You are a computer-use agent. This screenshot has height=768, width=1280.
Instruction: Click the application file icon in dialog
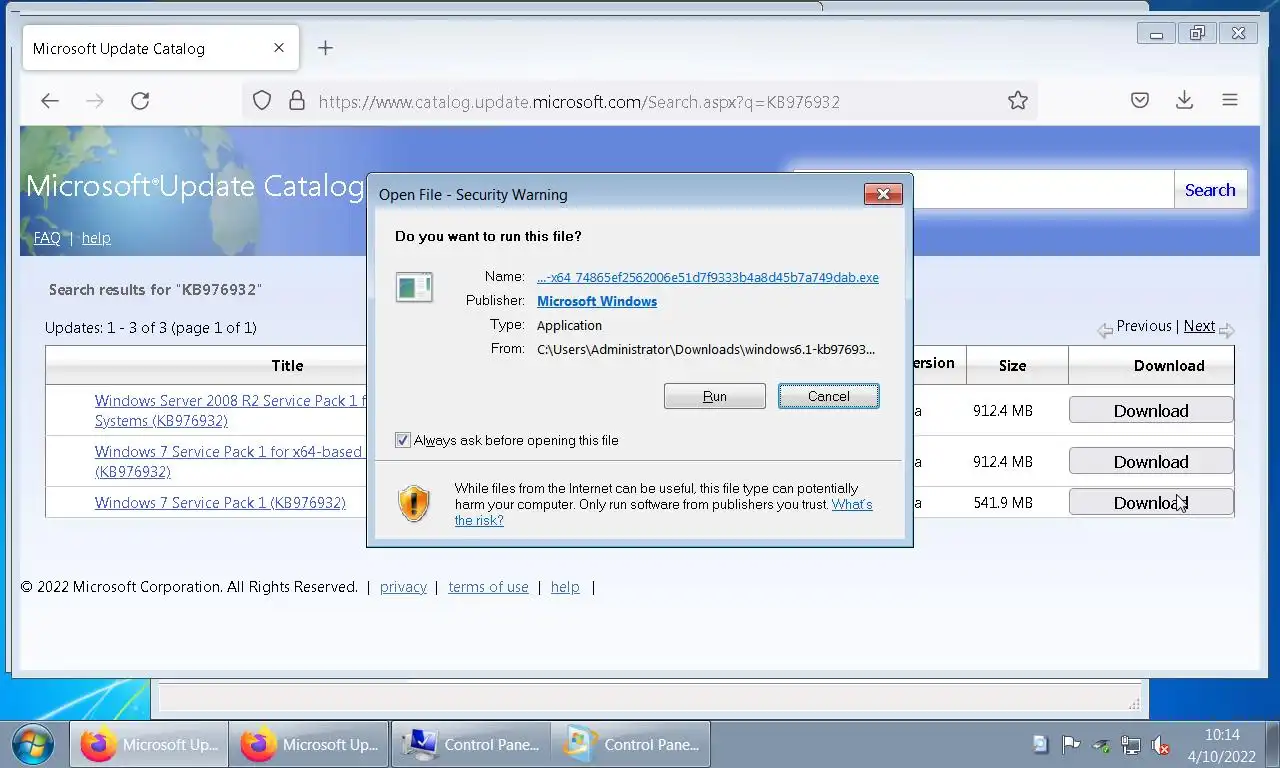414,287
